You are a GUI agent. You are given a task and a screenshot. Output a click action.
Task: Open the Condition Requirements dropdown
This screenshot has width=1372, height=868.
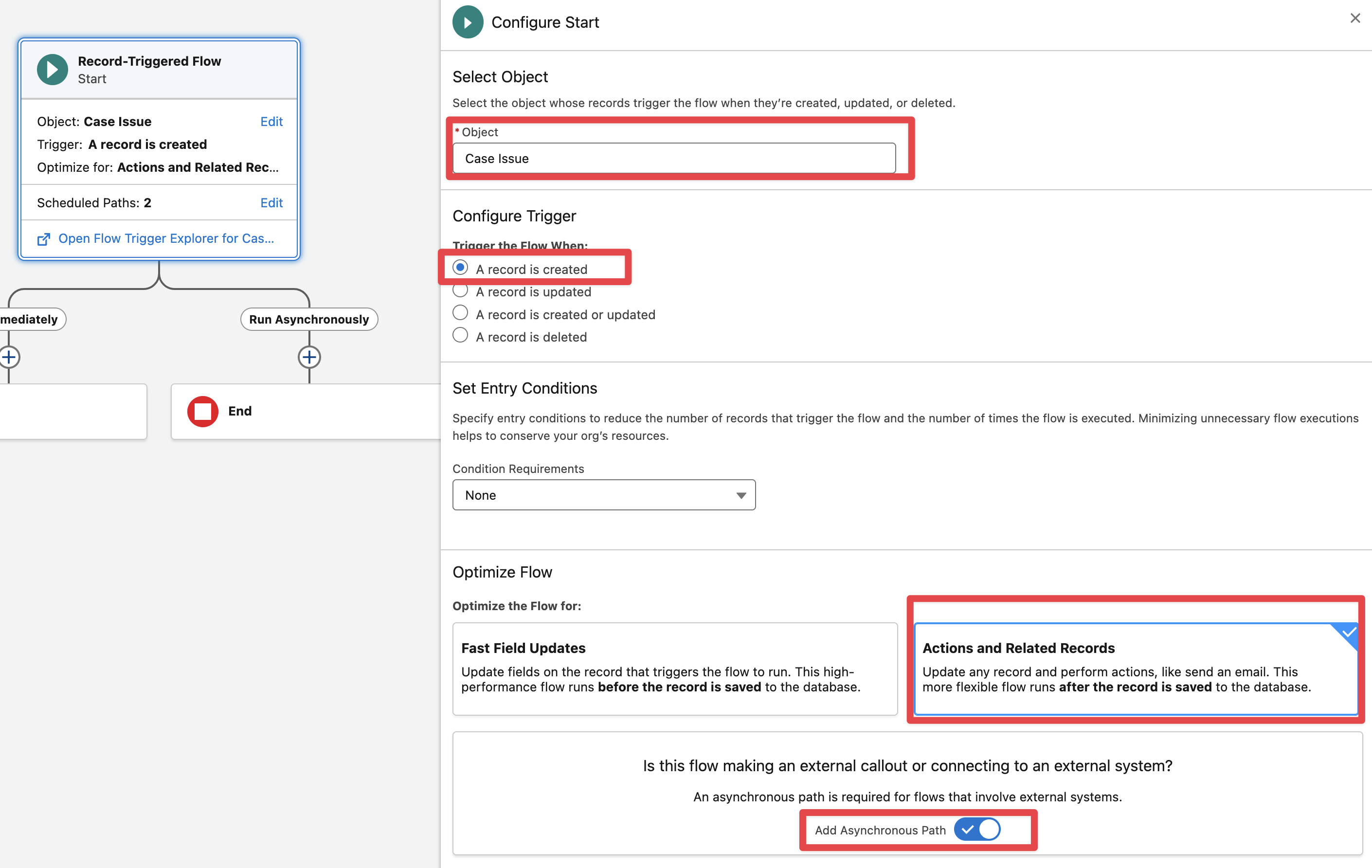point(603,495)
